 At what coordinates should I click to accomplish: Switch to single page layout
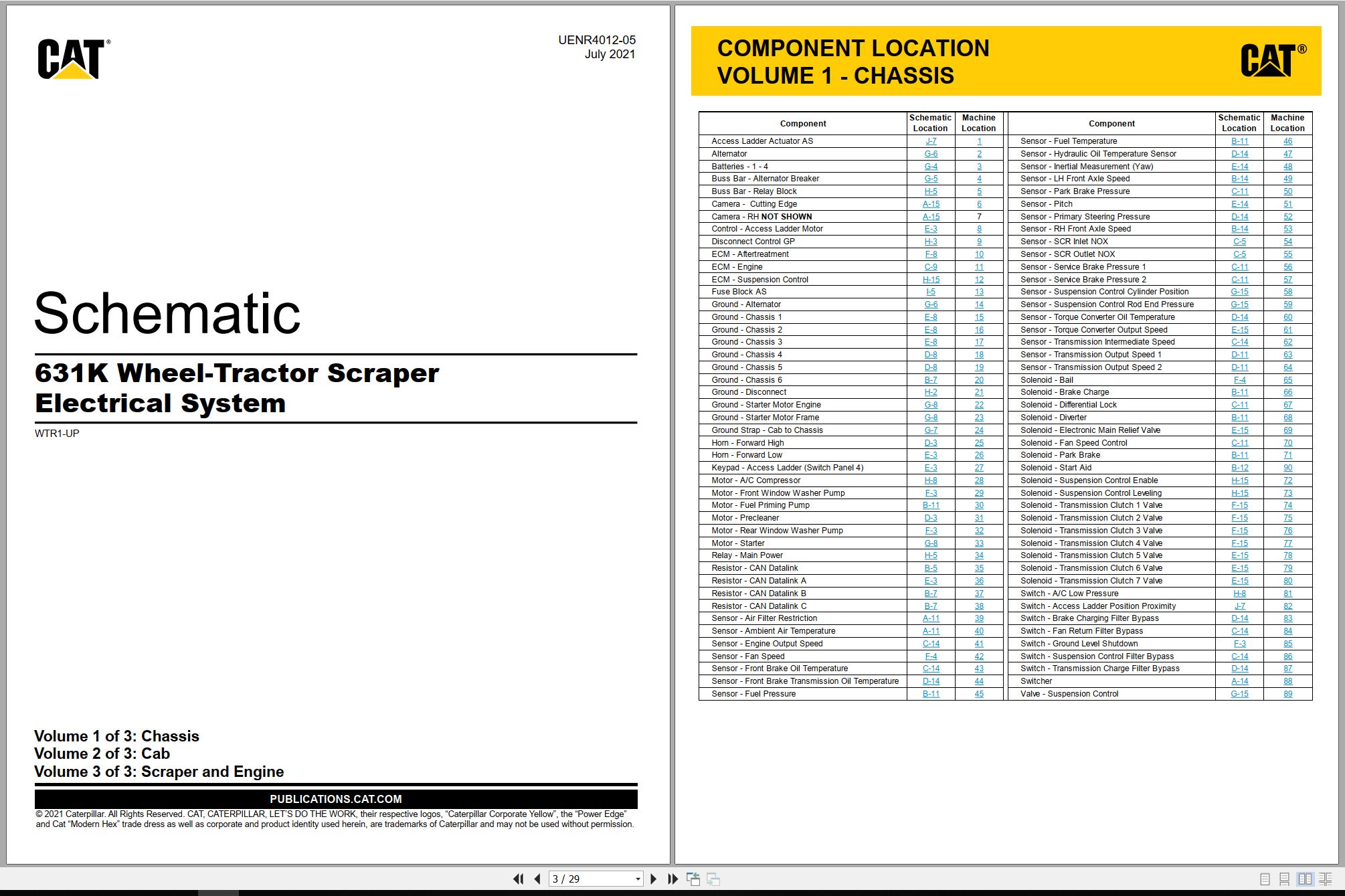1265,879
